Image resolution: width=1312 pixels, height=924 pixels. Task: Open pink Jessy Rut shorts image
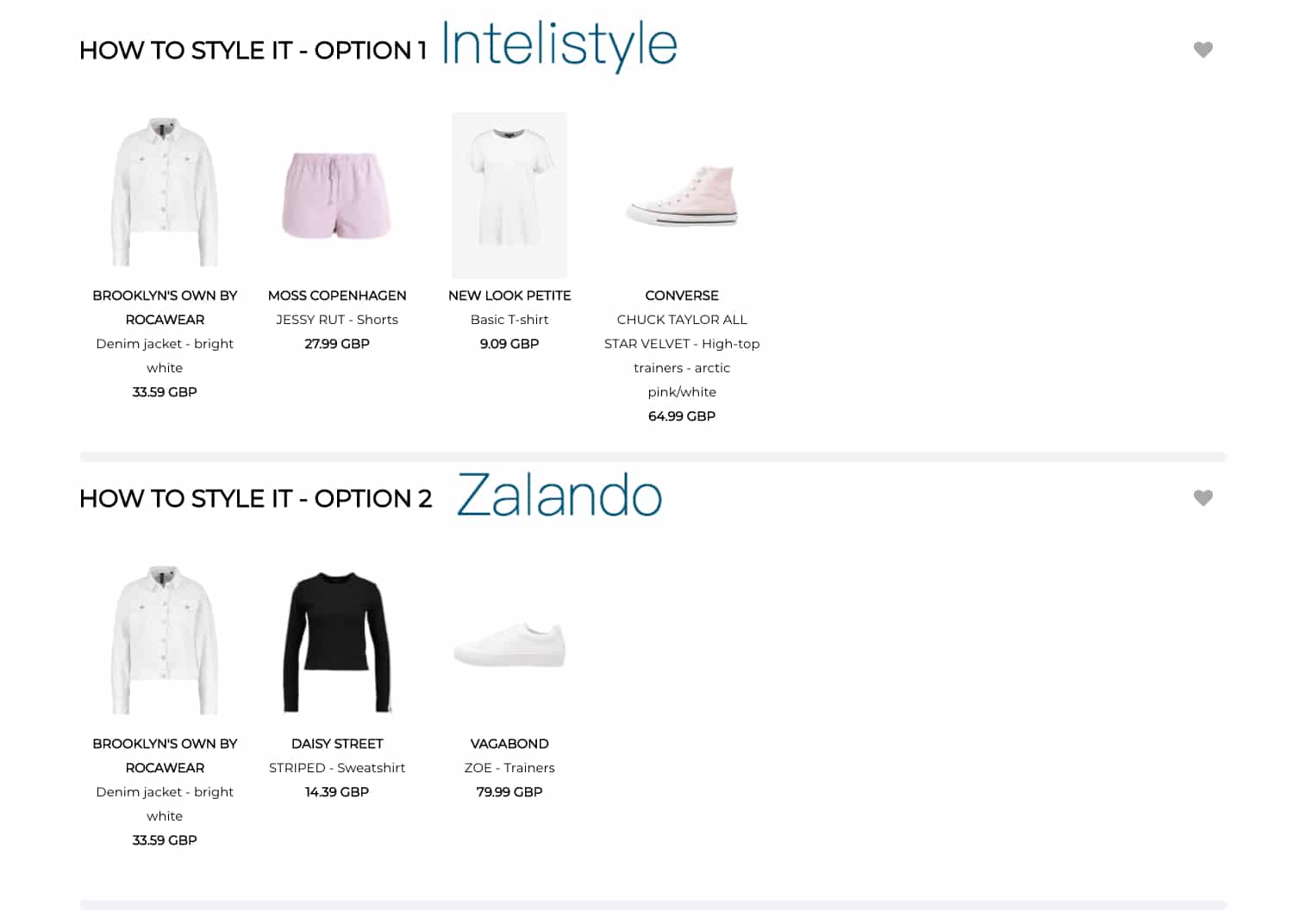point(337,196)
